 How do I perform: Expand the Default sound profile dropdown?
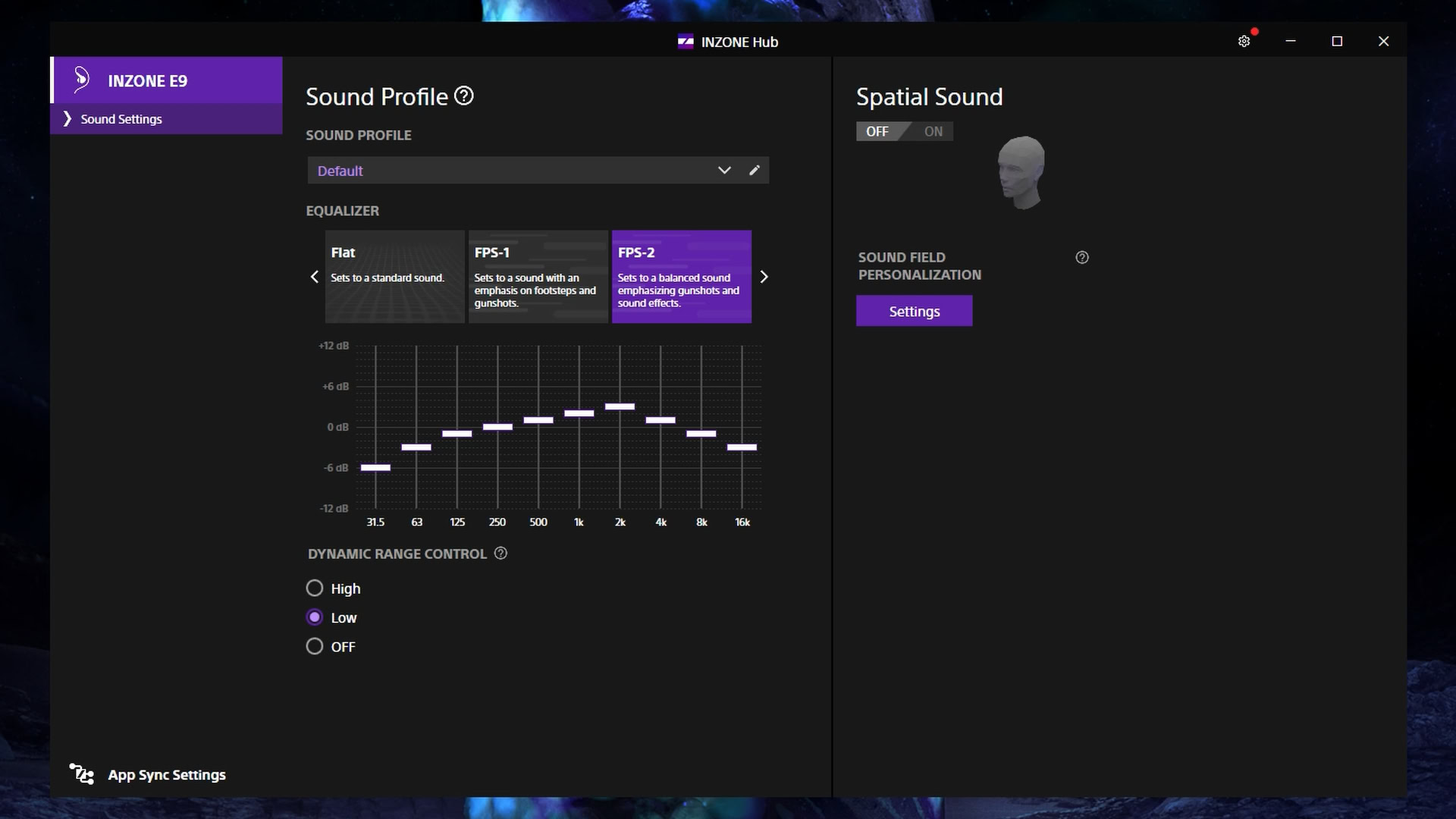point(724,171)
